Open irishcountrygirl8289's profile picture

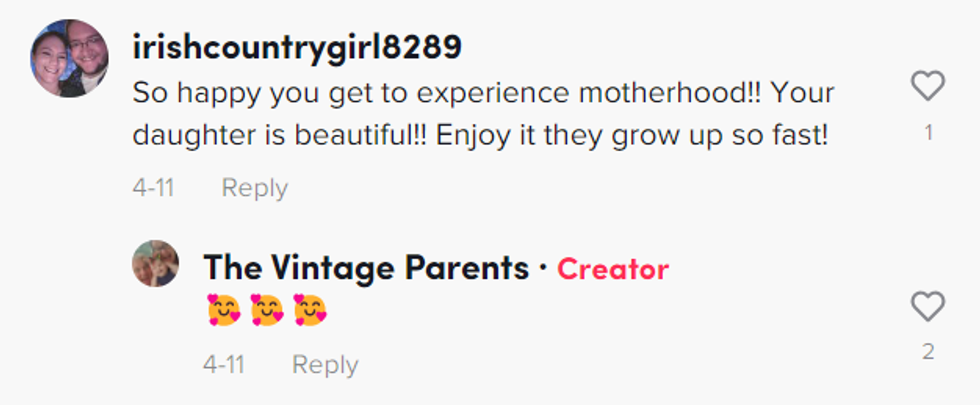[x=69, y=58]
